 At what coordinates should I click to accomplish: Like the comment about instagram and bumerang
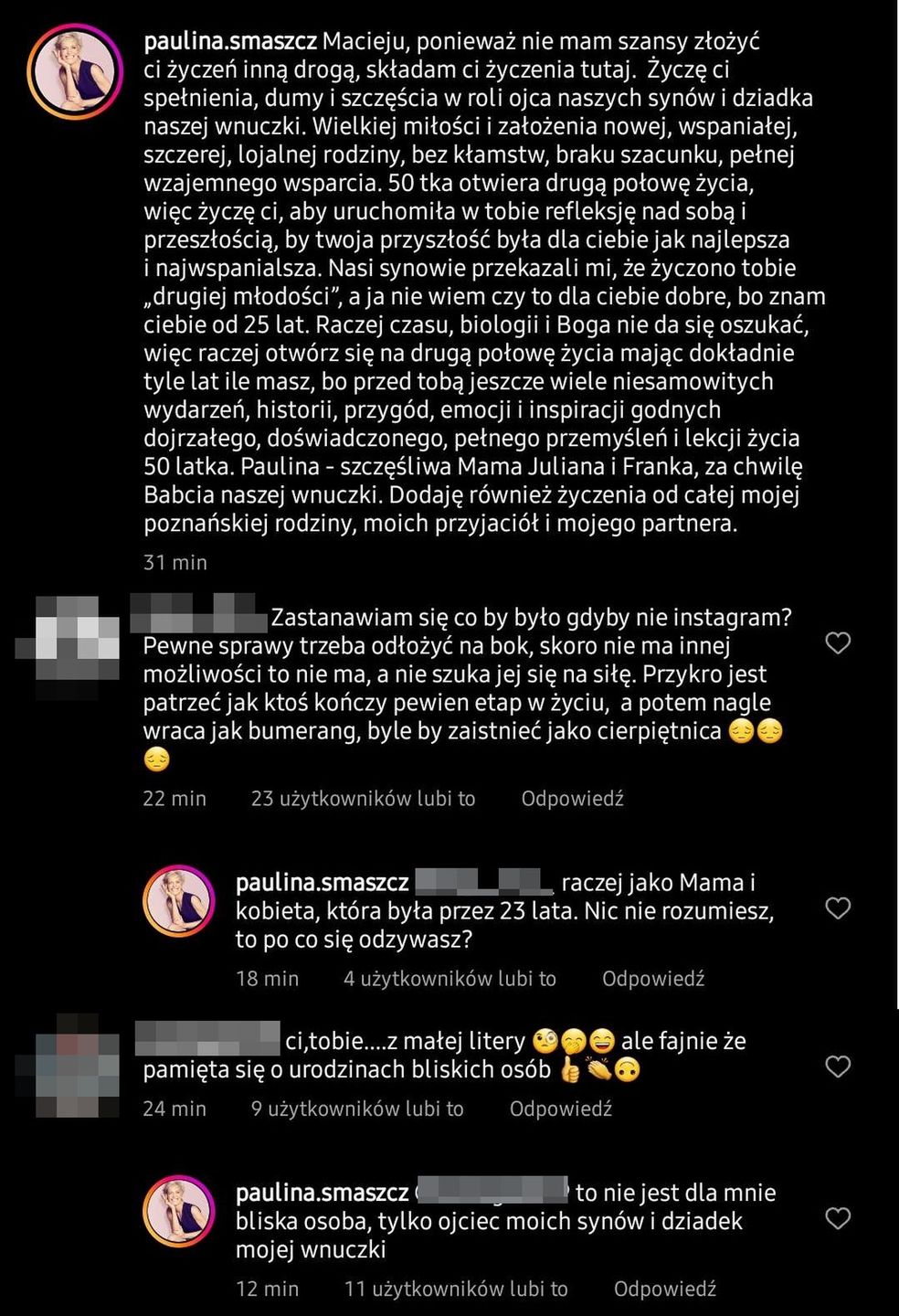point(838,643)
